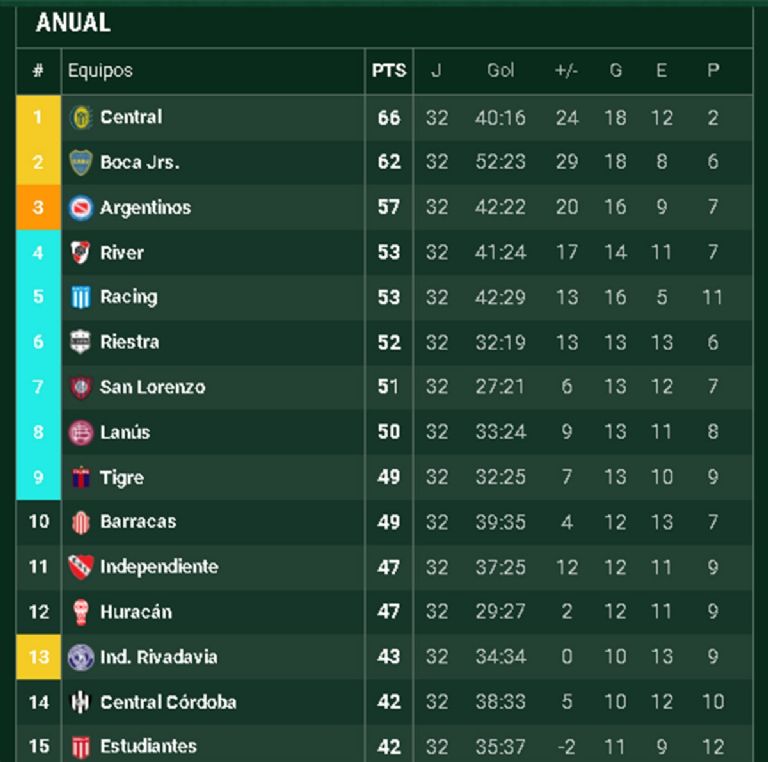
Task: Click the Boca Jrs. club badge
Action: pos(80,162)
